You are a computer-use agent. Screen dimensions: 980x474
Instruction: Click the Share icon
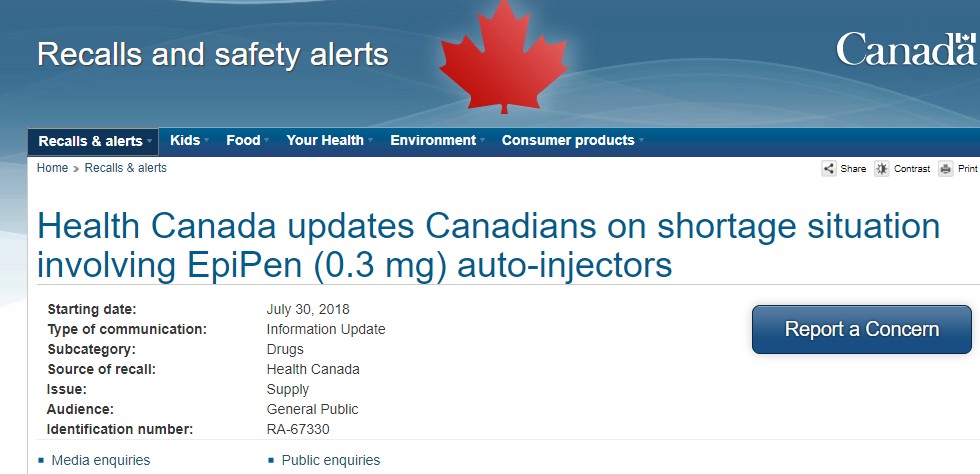click(829, 169)
